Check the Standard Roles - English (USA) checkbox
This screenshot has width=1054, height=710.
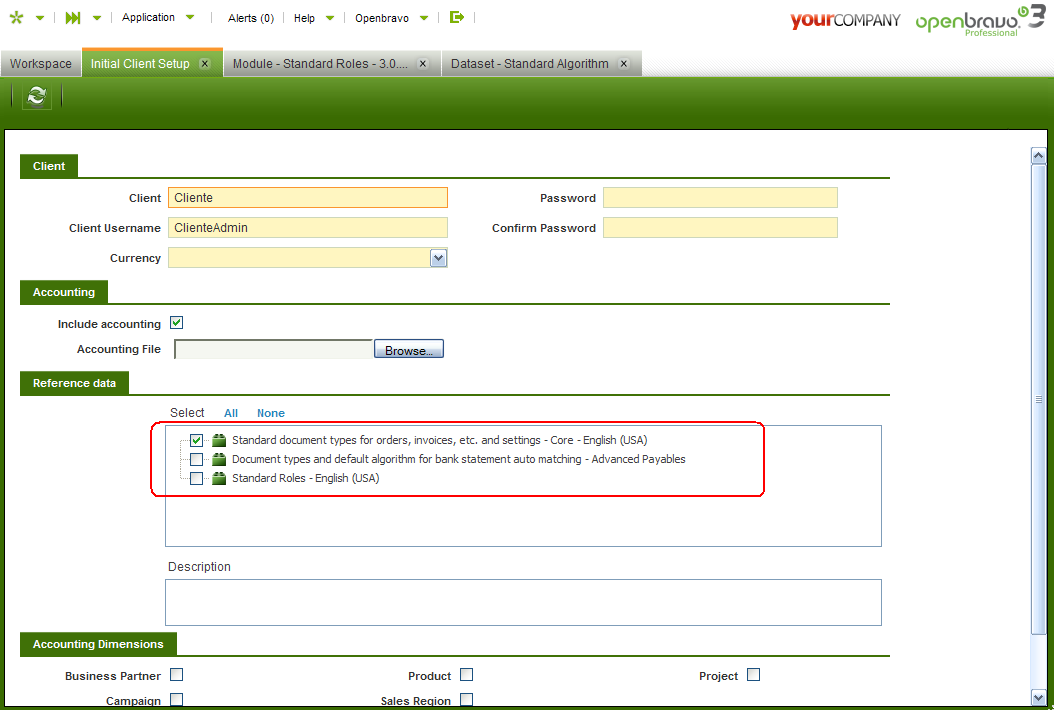coord(196,478)
